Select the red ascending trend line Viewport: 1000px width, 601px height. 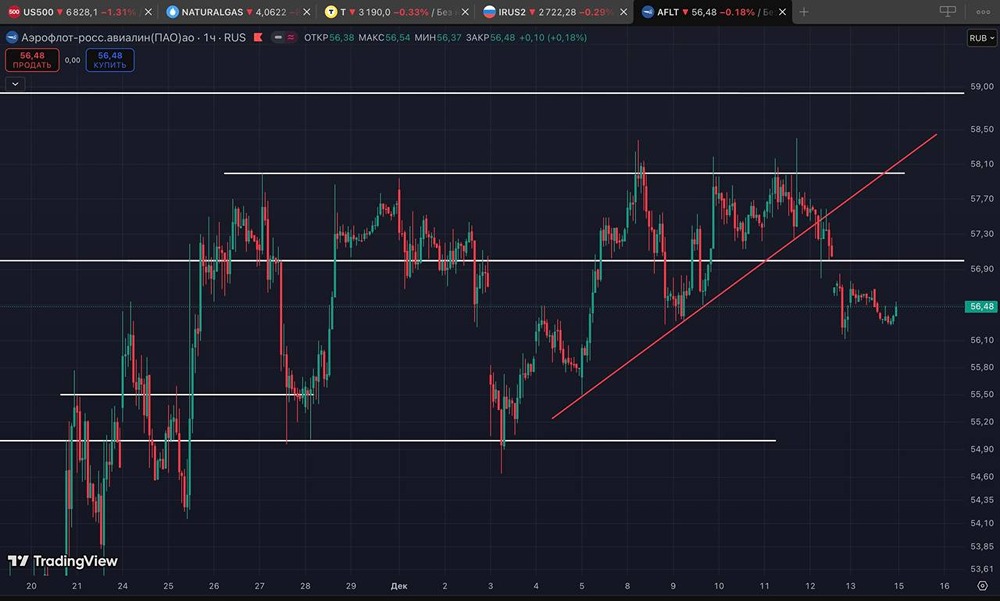click(x=744, y=276)
